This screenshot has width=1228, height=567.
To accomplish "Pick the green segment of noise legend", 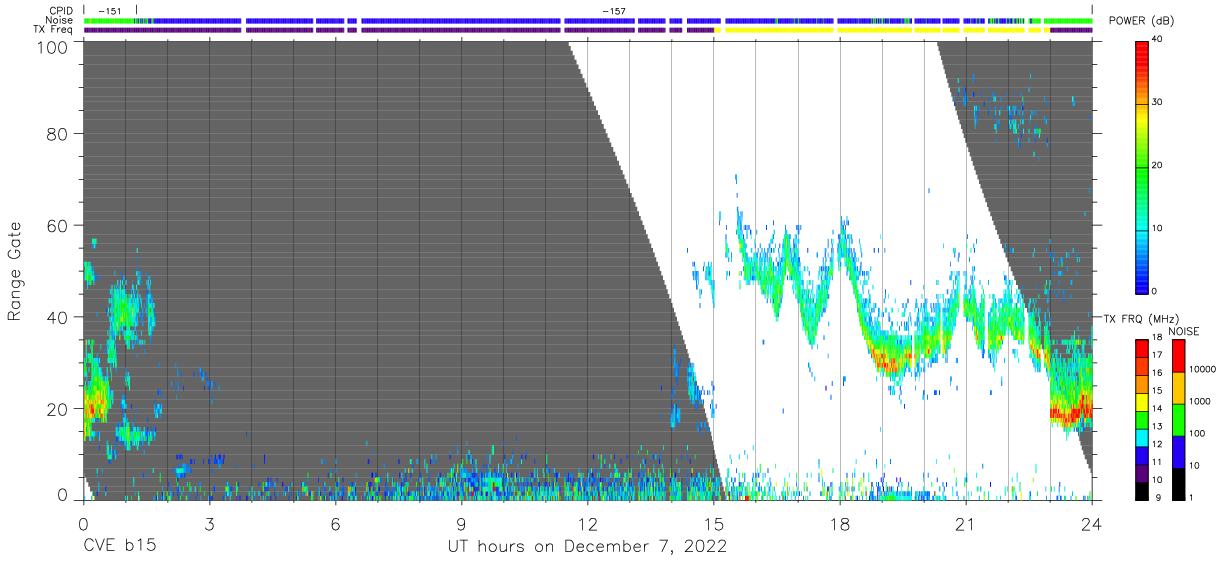I will tap(1178, 419).
